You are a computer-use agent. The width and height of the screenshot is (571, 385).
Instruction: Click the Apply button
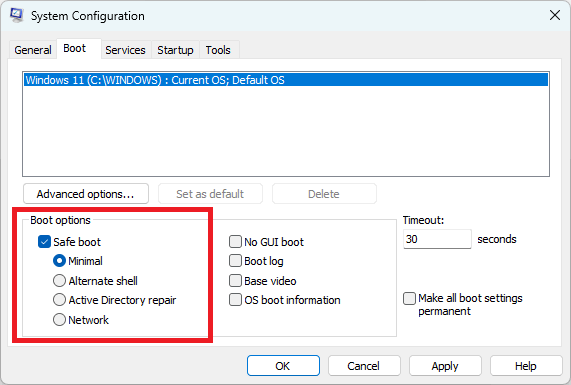point(445,366)
